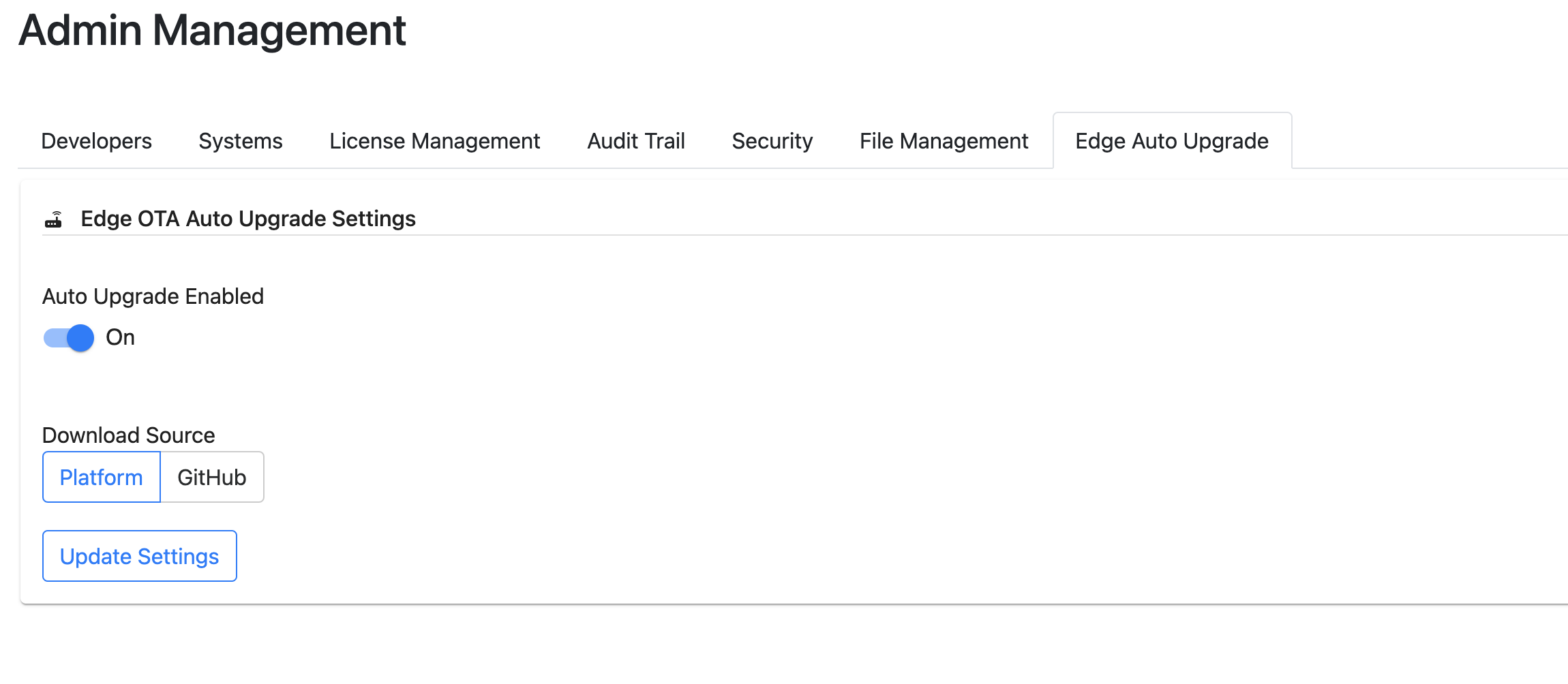The image size is (1568, 684).
Task: Click the Edge OTA Auto Upgrade Settings heading
Action: (248, 219)
